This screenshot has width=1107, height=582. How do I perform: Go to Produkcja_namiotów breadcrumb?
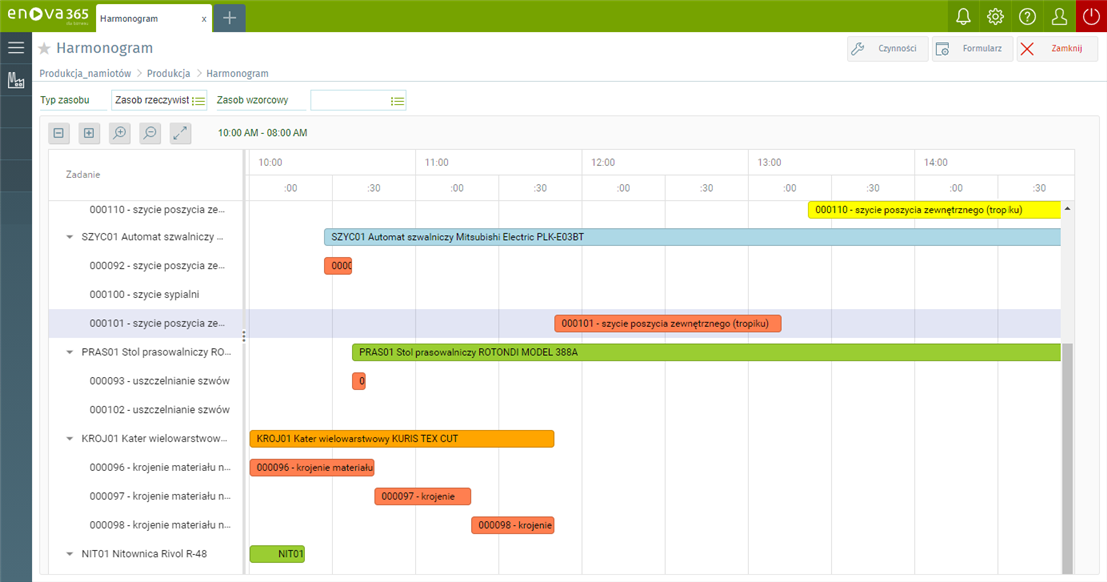[85, 73]
